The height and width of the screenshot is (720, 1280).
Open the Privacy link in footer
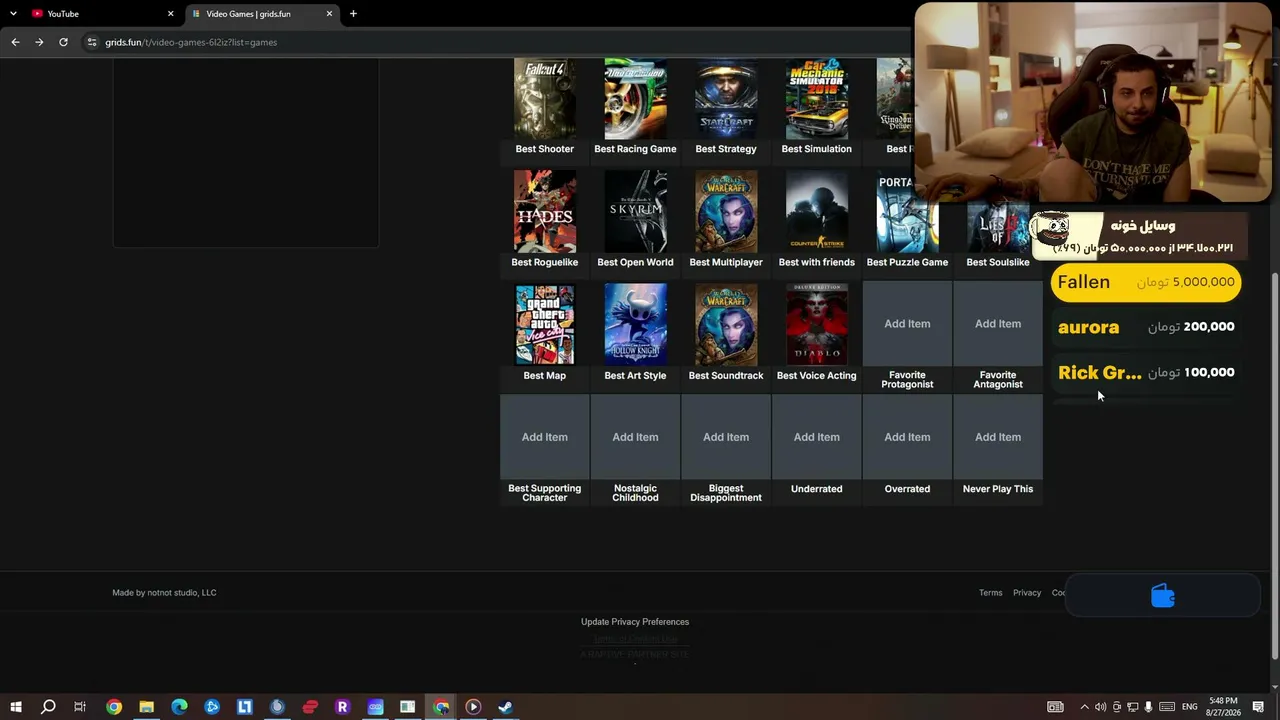pos(1027,593)
